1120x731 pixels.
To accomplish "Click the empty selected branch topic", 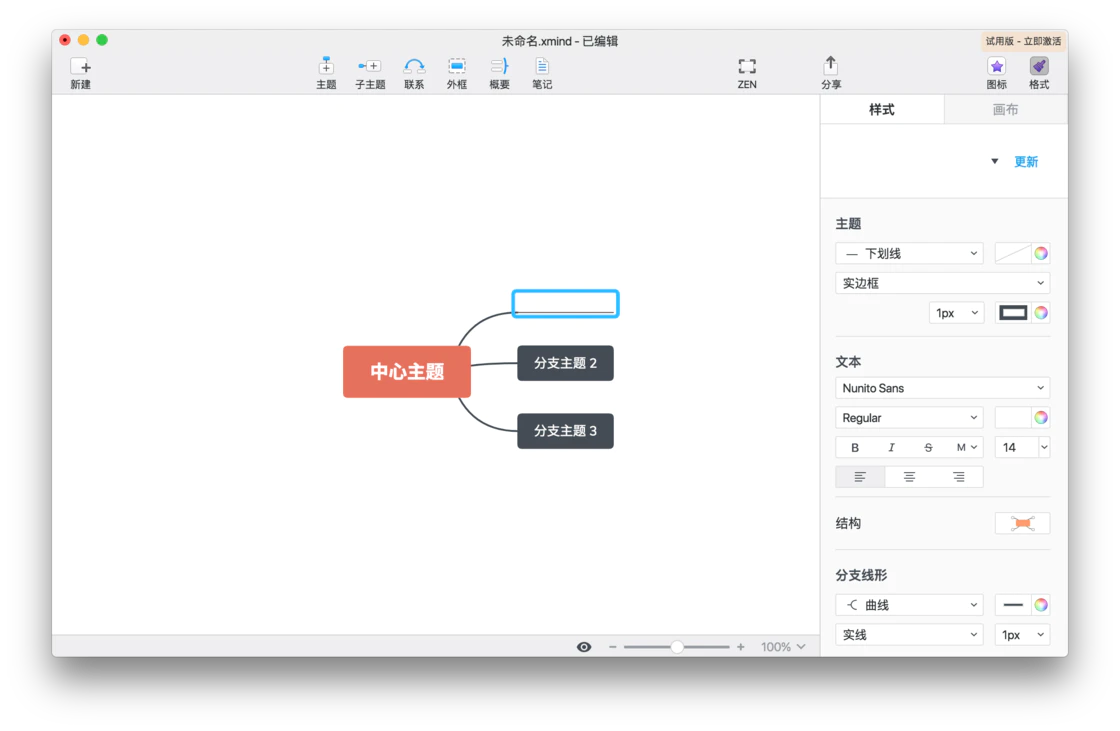I will tap(565, 304).
